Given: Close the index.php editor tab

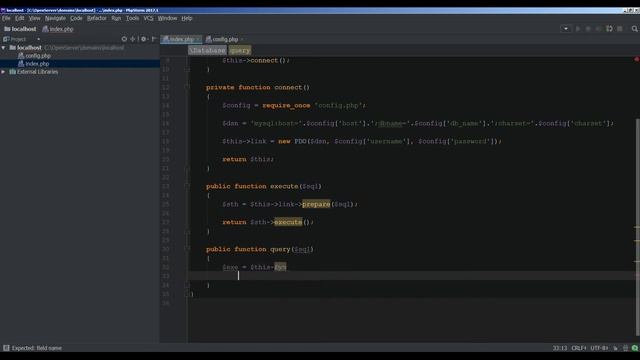Looking at the screenshot, I should 198,39.
